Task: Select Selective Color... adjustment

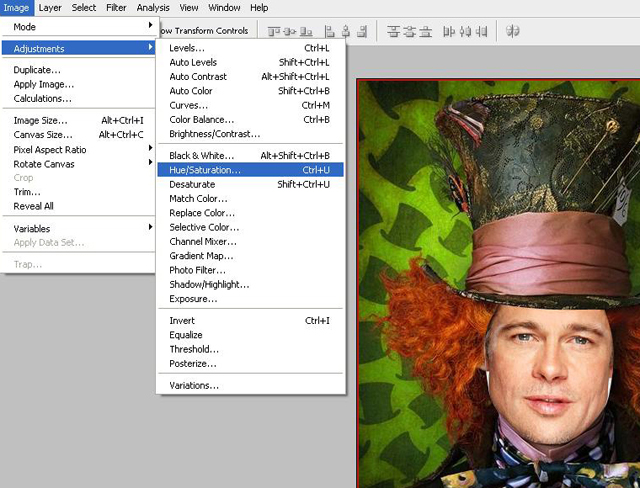Action: 251,227
